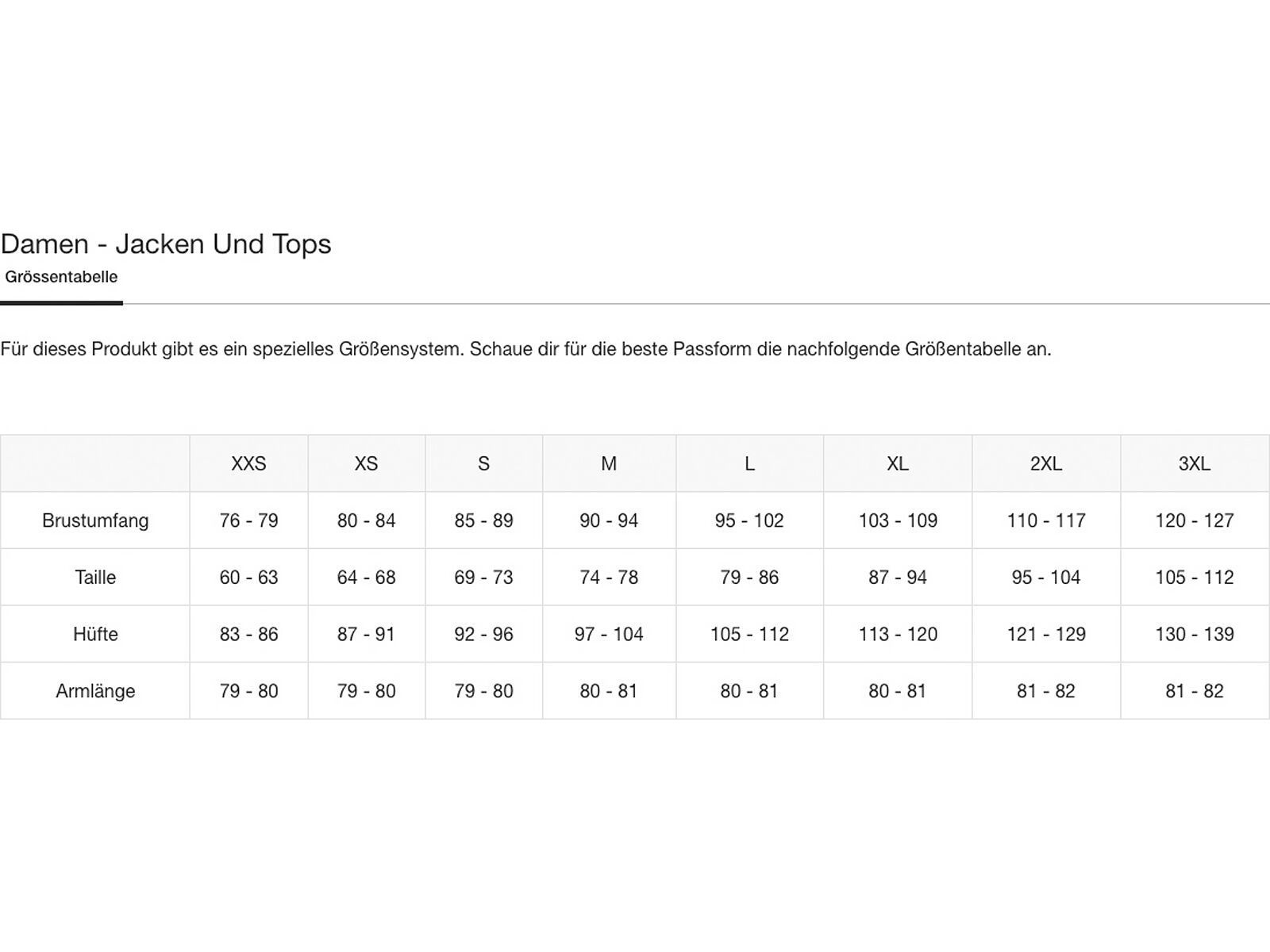The height and width of the screenshot is (952, 1270).
Task: Click the Größensystem description text
Action: pyautogui.click(x=525, y=349)
